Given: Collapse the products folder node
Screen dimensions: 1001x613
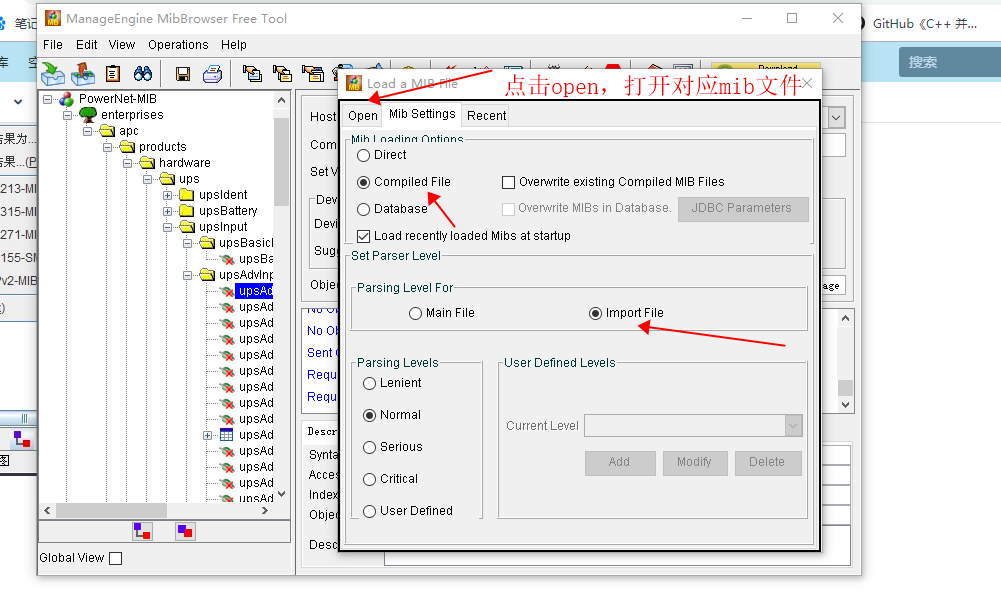Looking at the screenshot, I should point(107,147).
